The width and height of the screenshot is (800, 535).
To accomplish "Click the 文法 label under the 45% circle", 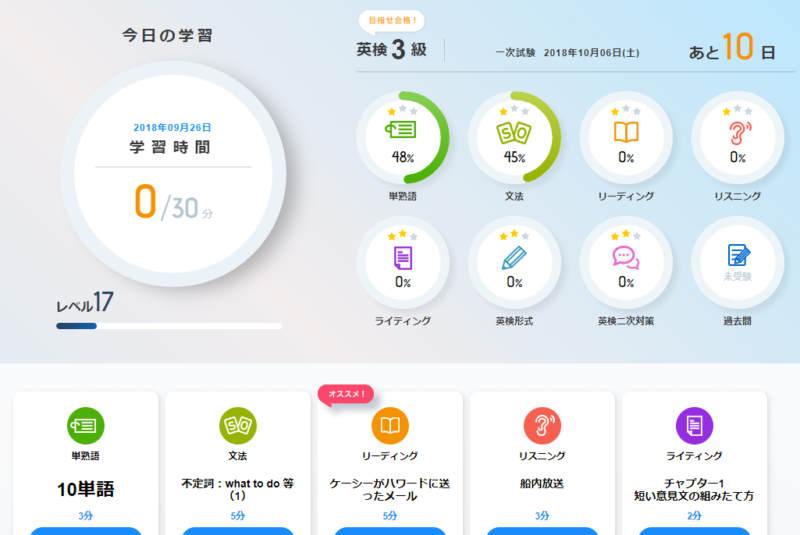I will coord(514,196).
